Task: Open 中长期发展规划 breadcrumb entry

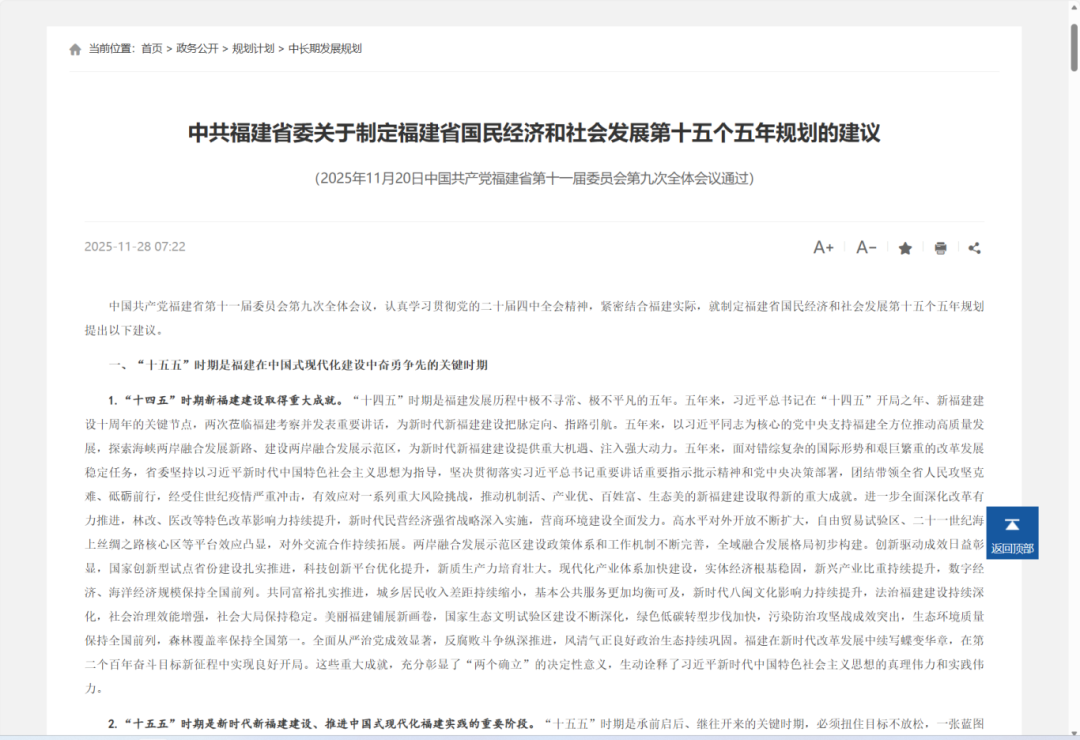Action: [x=324, y=47]
